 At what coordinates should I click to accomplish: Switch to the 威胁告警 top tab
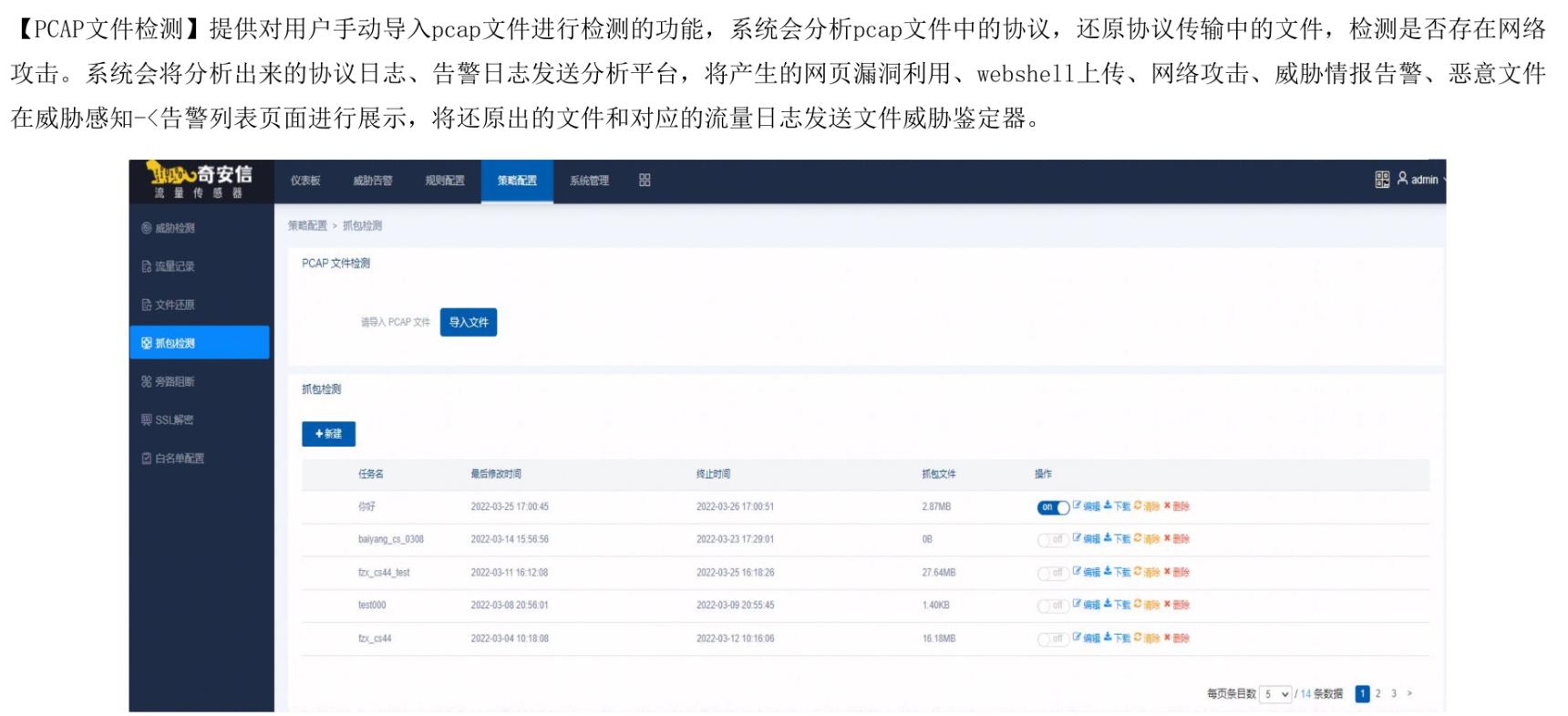(373, 181)
